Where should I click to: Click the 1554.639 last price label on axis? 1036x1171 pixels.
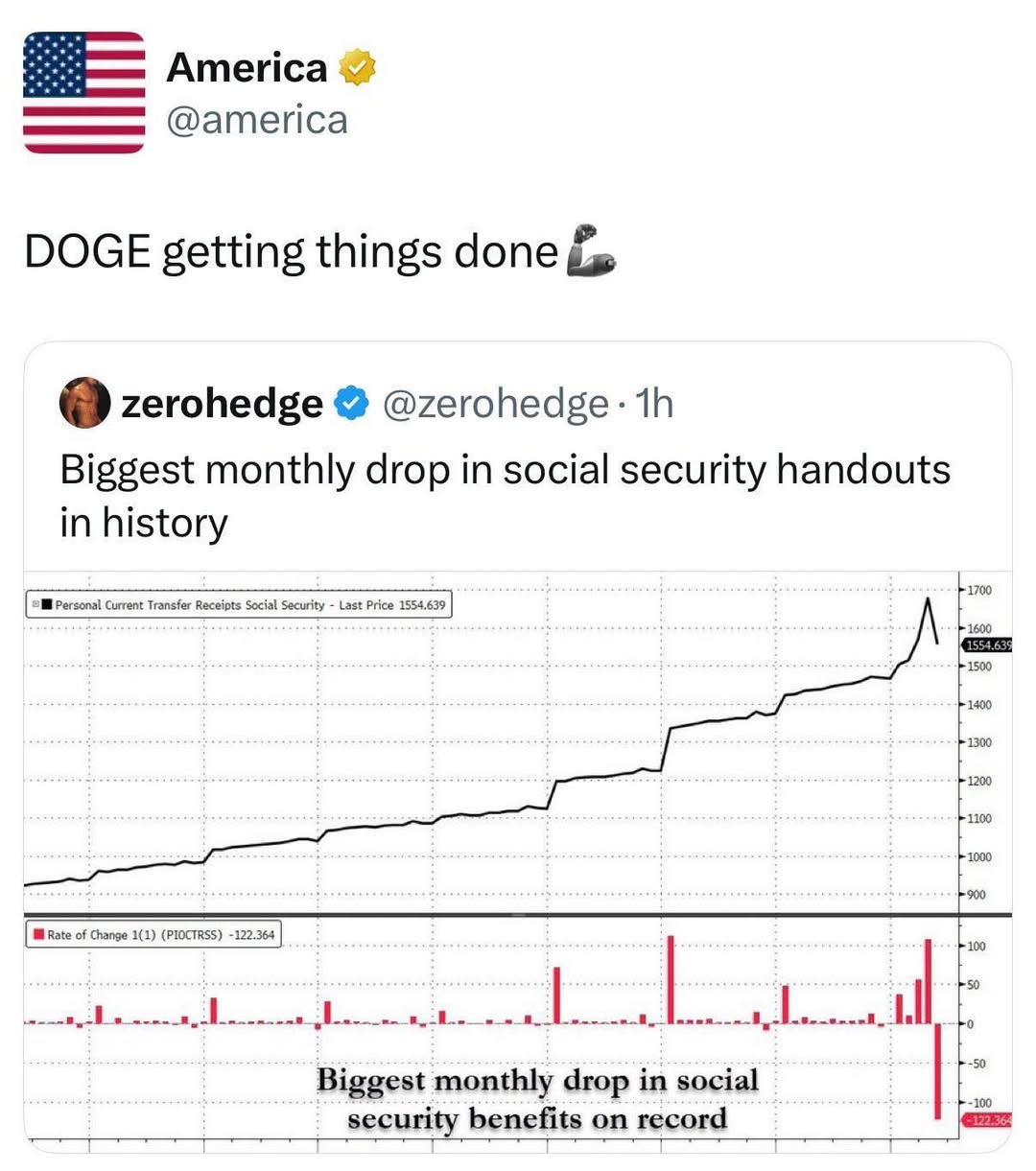[x=987, y=645]
